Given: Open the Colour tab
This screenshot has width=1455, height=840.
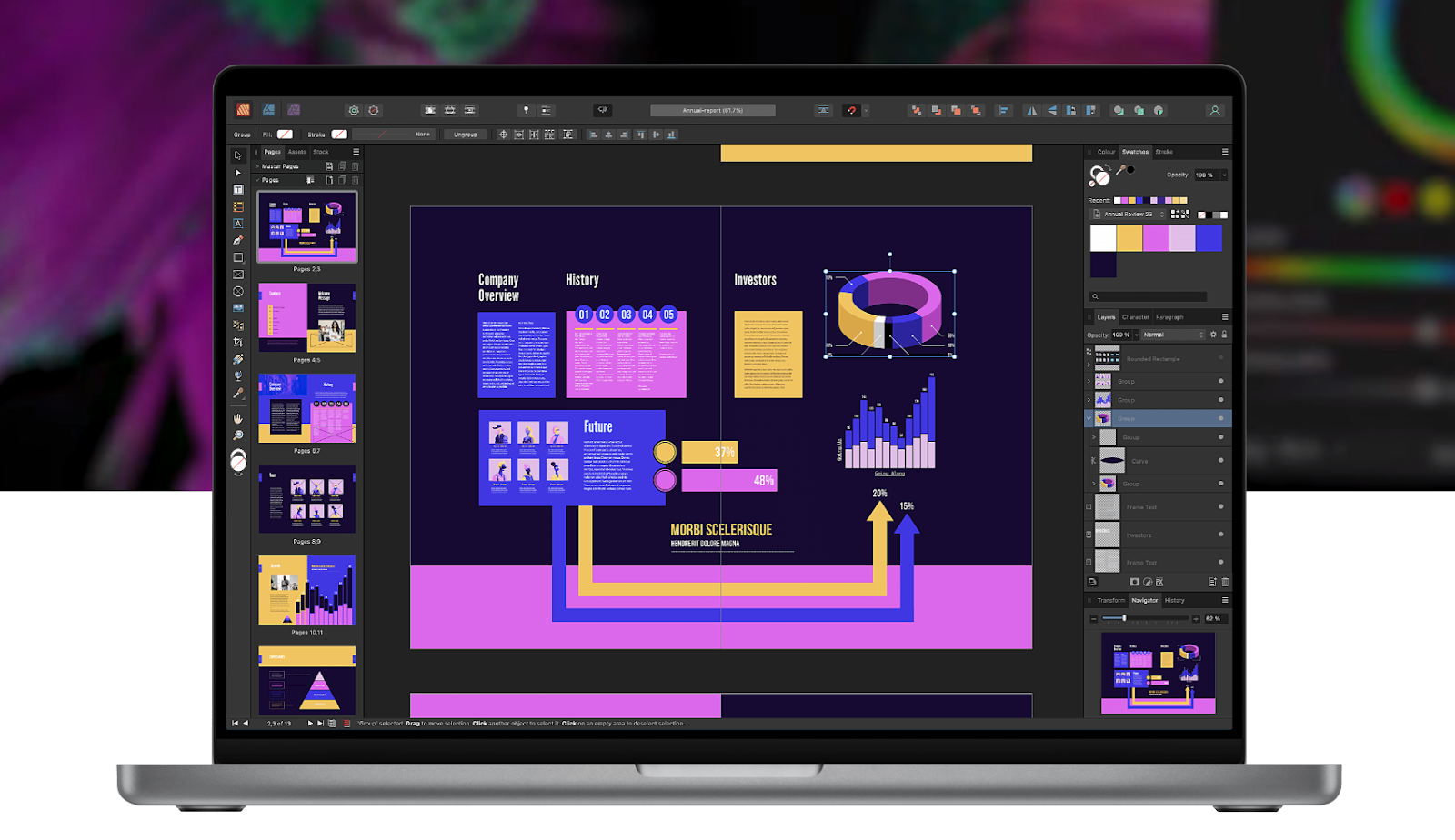Looking at the screenshot, I should [1106, 152].
